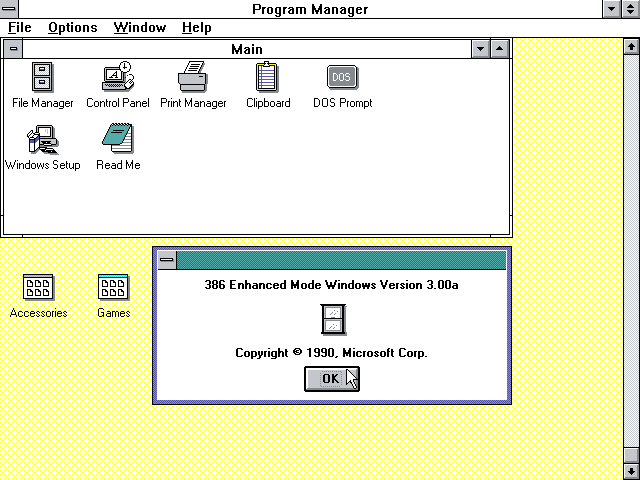
Task: Start the DOS Prompt icon
Action: point(342,77)
